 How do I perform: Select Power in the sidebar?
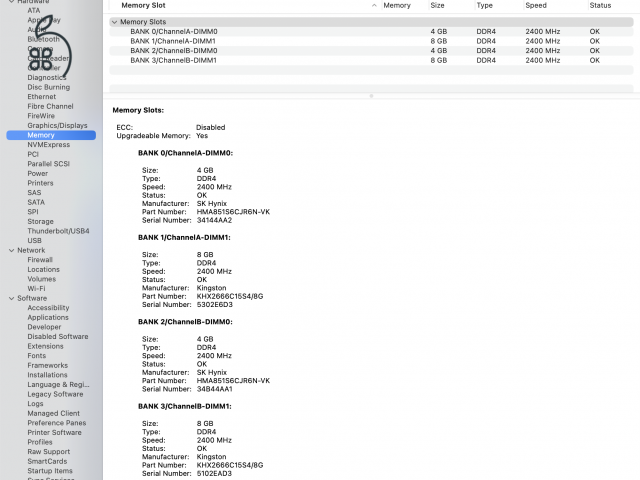pyautogui.click(x=38, y=173)
